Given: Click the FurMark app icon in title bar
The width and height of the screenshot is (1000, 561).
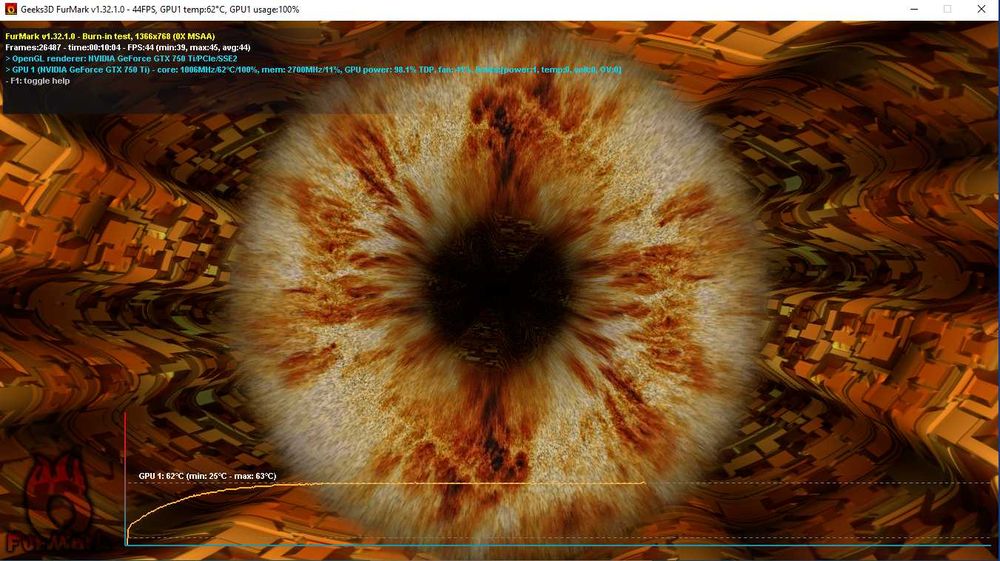Looking at the screenshot, I should point(10,9).
